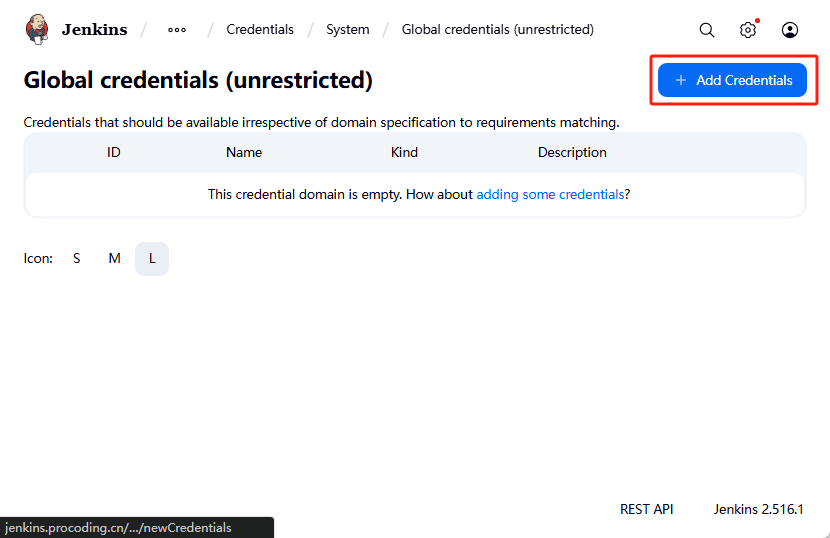Screen dimensions: 830x538
Task: Open the user account profile icon
Action: [790, 30]
